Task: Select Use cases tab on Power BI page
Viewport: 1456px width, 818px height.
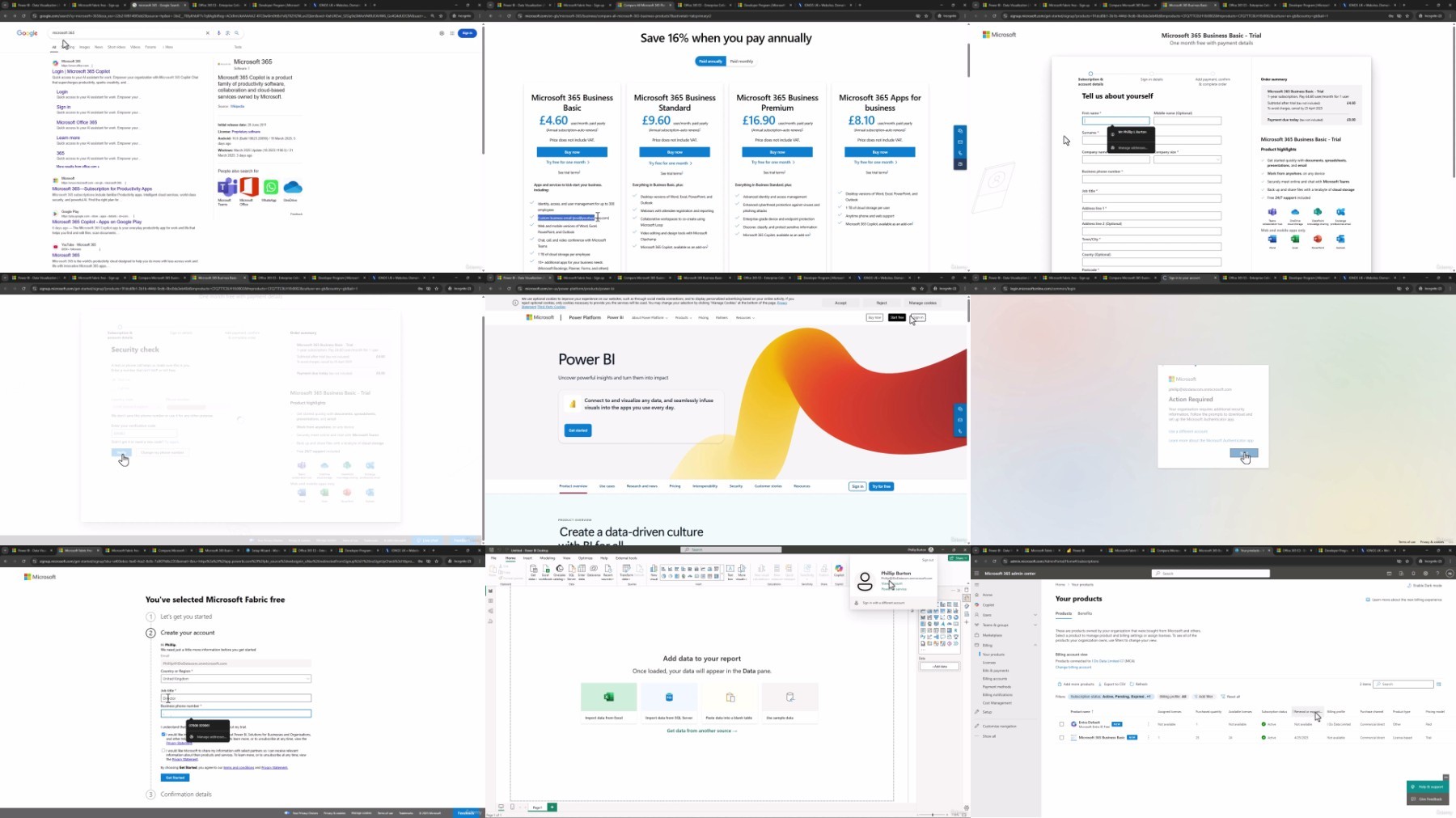Action: (607, 486)
